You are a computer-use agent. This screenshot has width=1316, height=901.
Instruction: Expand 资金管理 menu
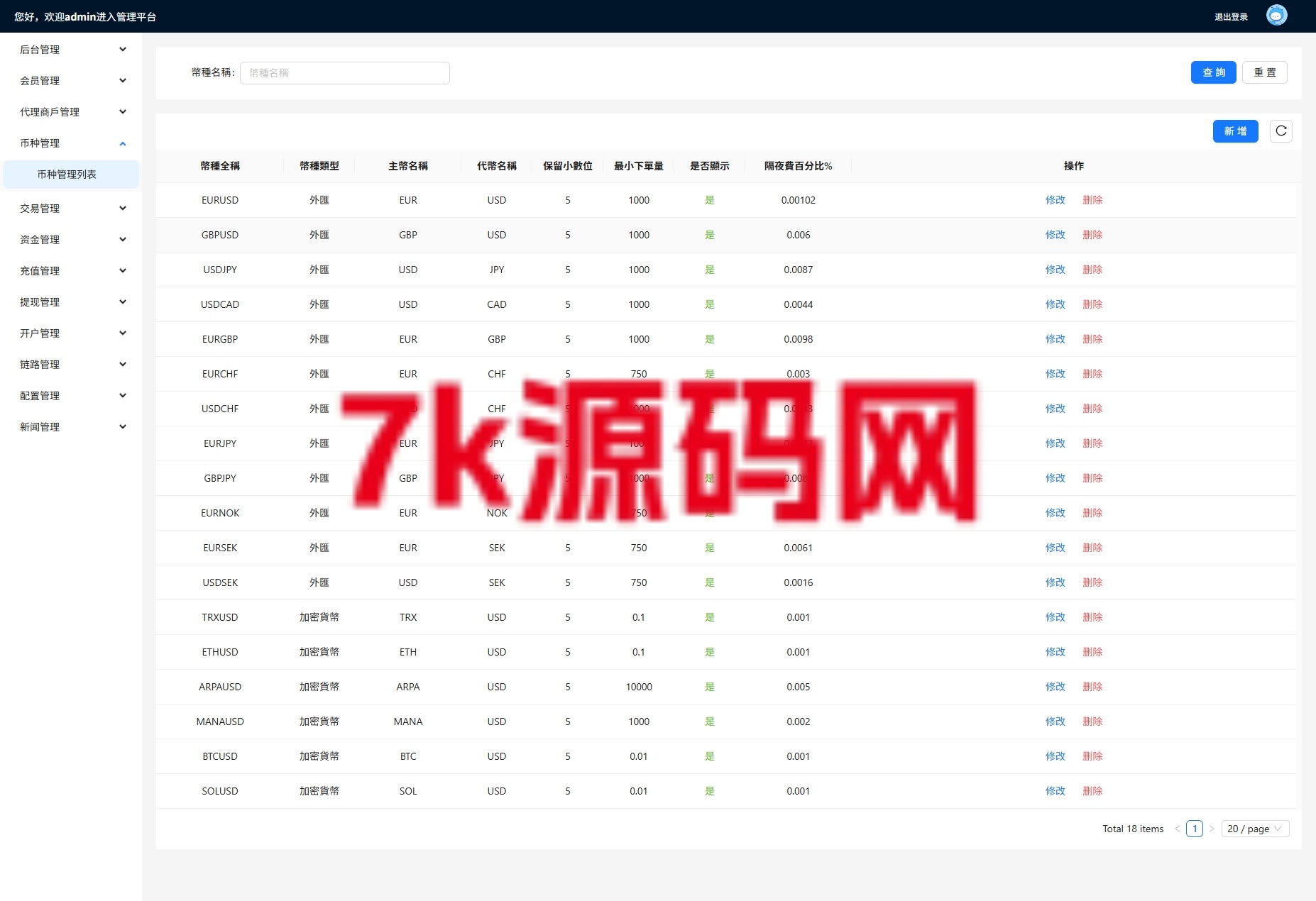pyautogui.click(x=71, y=240)
